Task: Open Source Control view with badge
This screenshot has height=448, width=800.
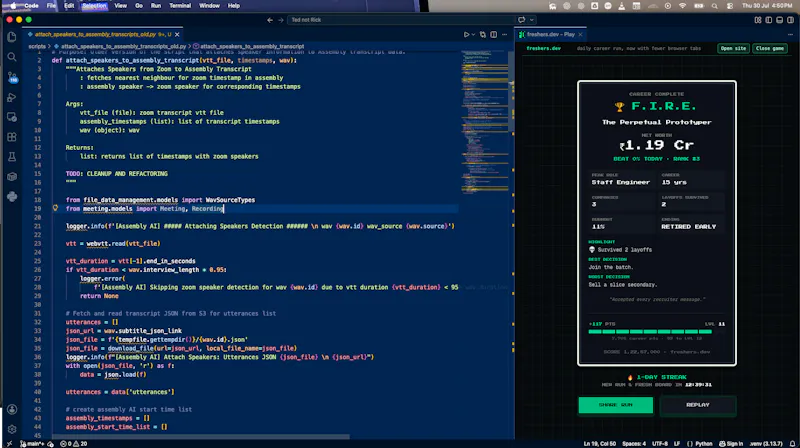Action: [12, 77]
